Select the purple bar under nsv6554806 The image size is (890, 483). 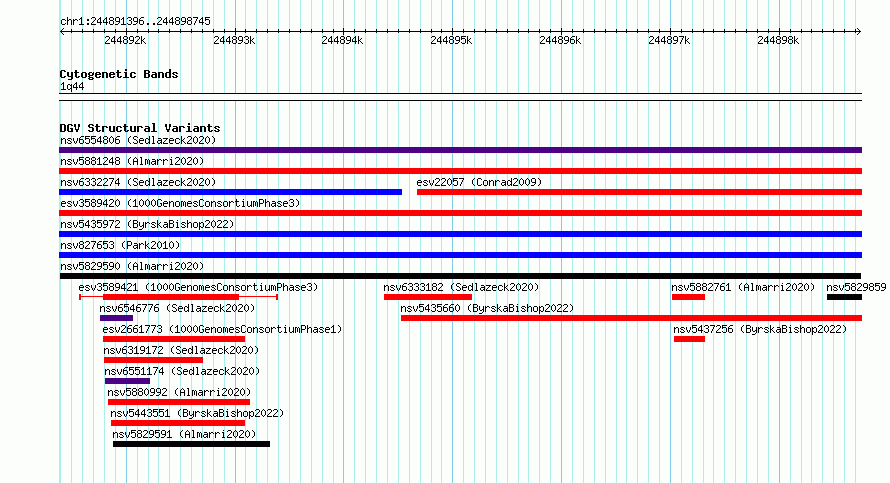click(460, 150)
